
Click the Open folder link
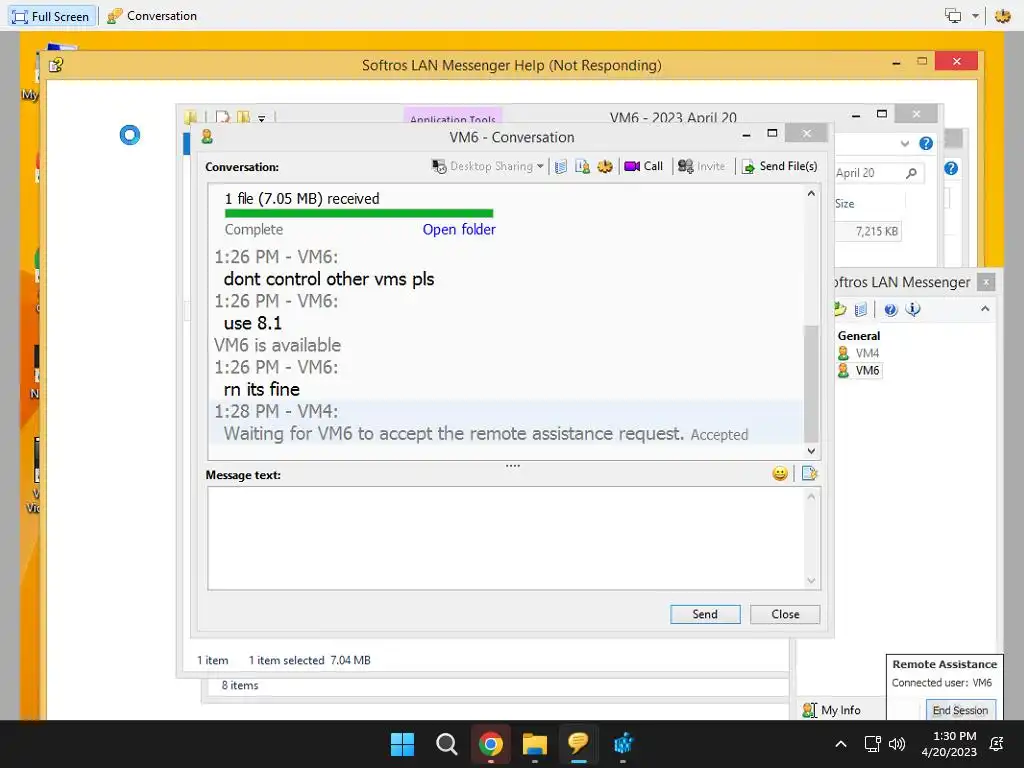[x=459, y=229]
